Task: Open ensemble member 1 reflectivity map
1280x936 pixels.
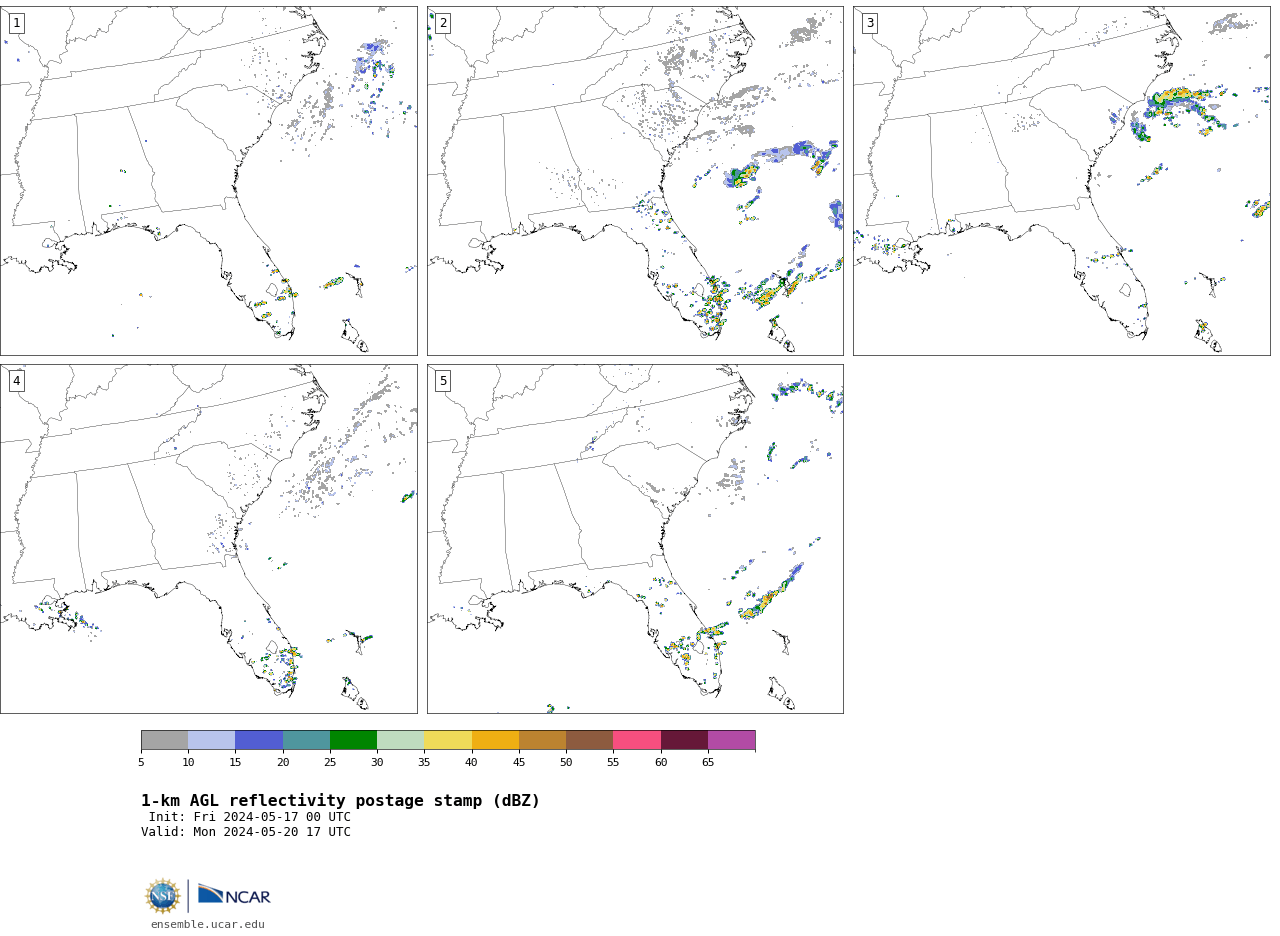Action: pyautogui.click(x=209, y=181)
